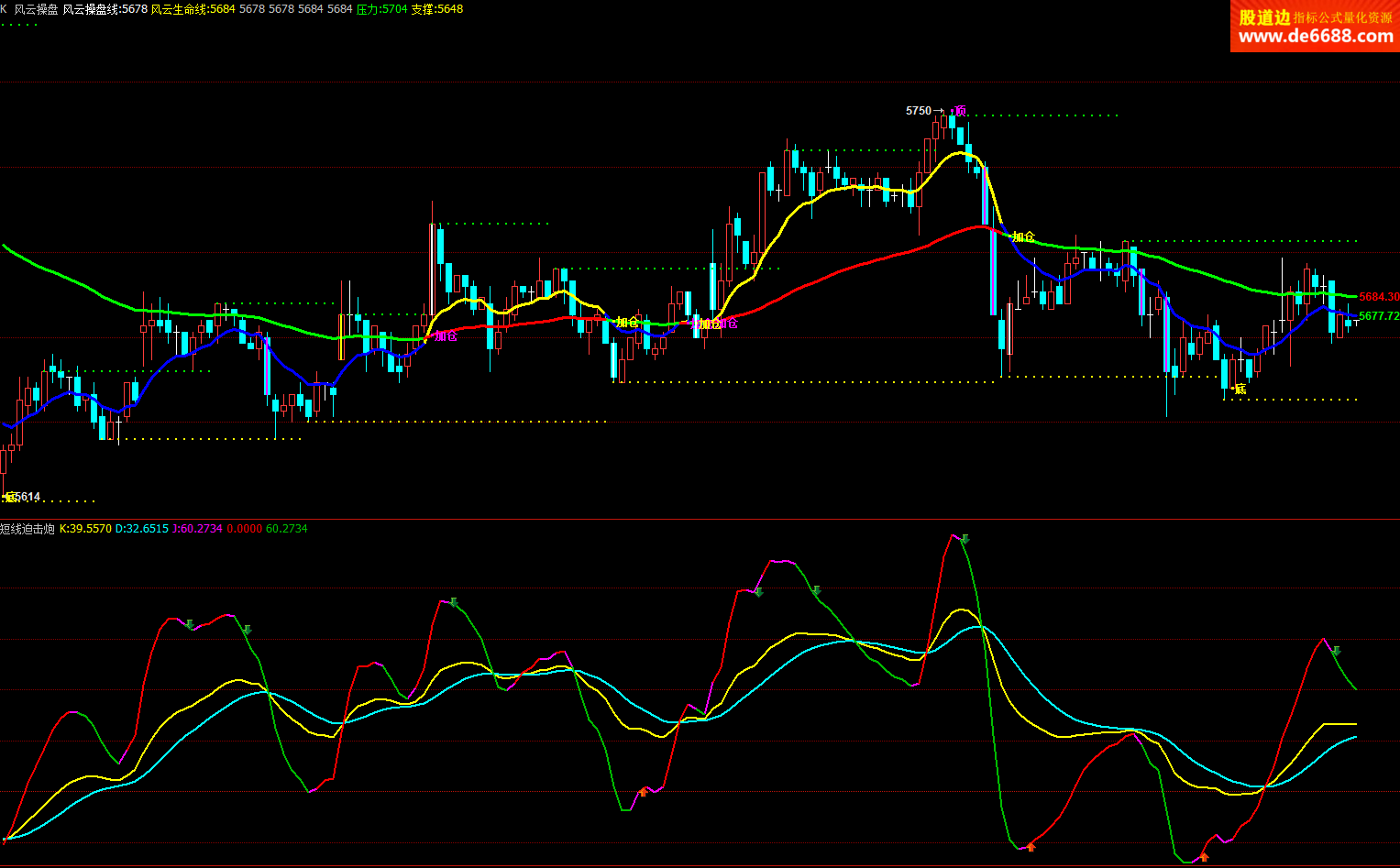Click the magenta J:60.2734 value

(x=197, y=529)
